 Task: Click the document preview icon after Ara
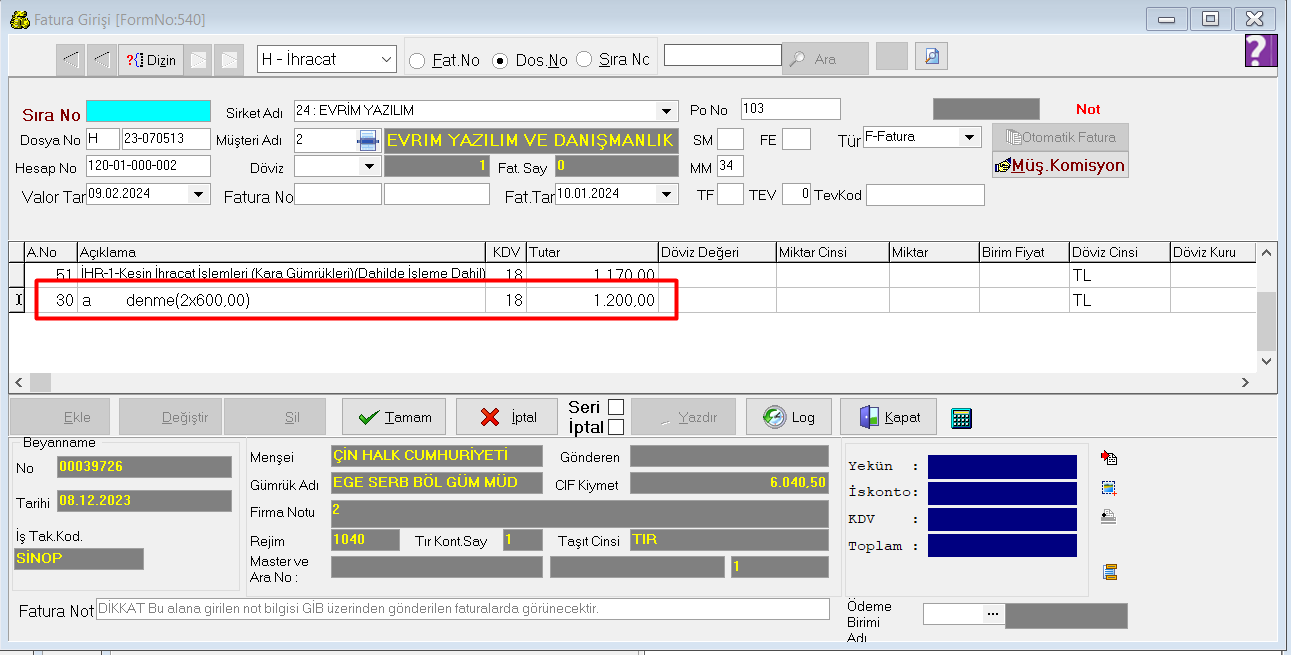click(932, 57)
